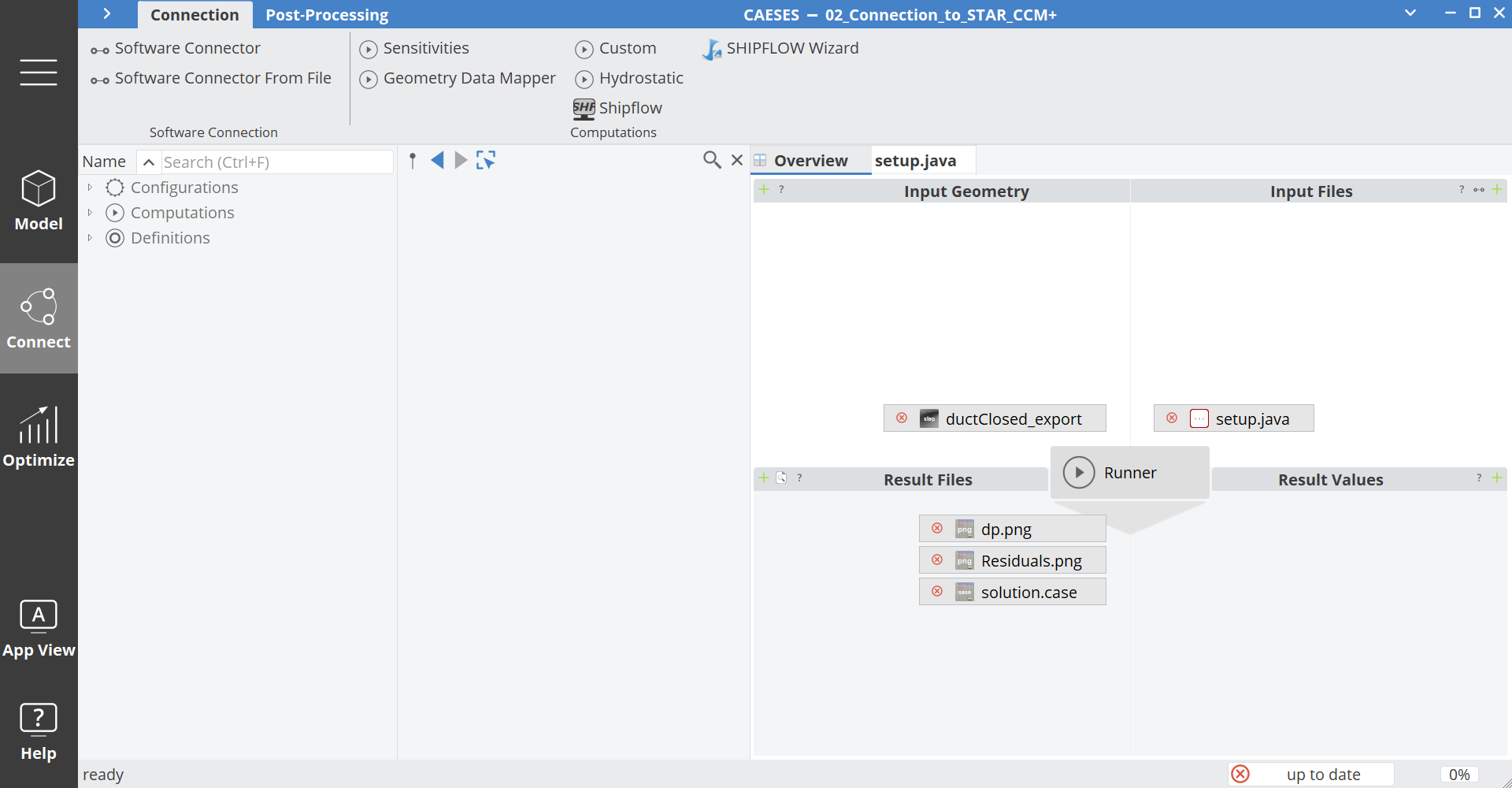Remove dp.png result file with red x
Screen dimensions: 1512x788
point(937,528)
